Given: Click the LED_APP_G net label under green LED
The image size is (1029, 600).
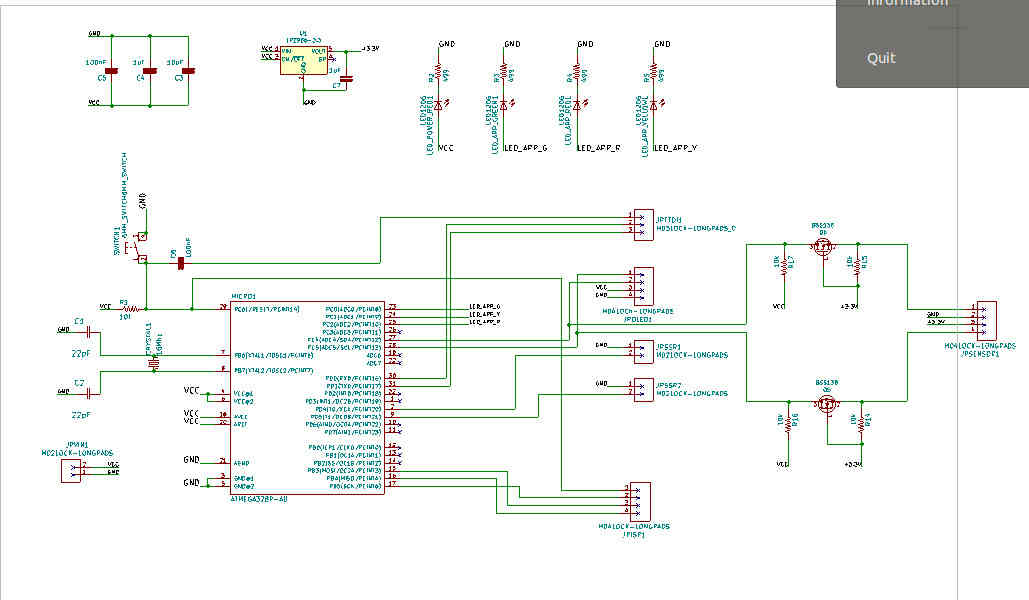Looking at the screenshot, I should (526, 148).
